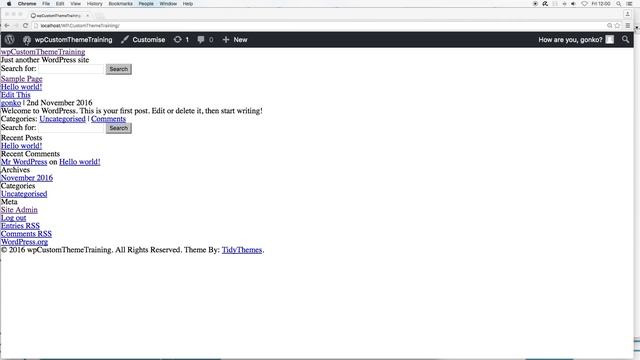Image resolution: width=640 pixels, height=360 pixels.
Task: Click the Uncategorised link in post categories
Action: click(62, 119)
